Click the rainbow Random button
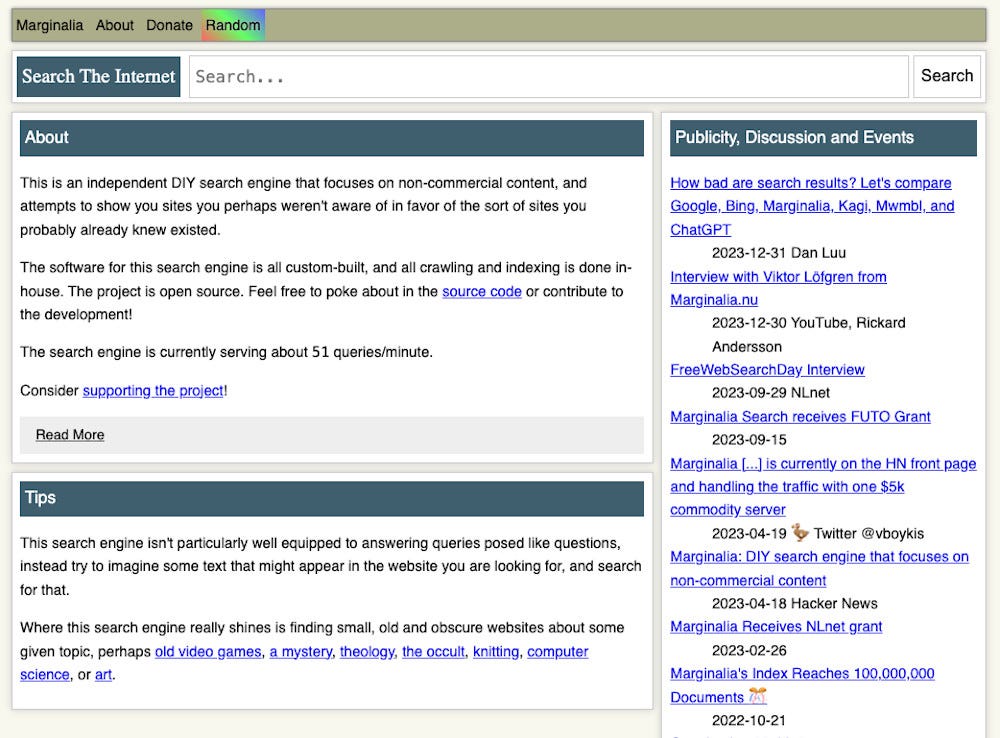 (233, 25)
